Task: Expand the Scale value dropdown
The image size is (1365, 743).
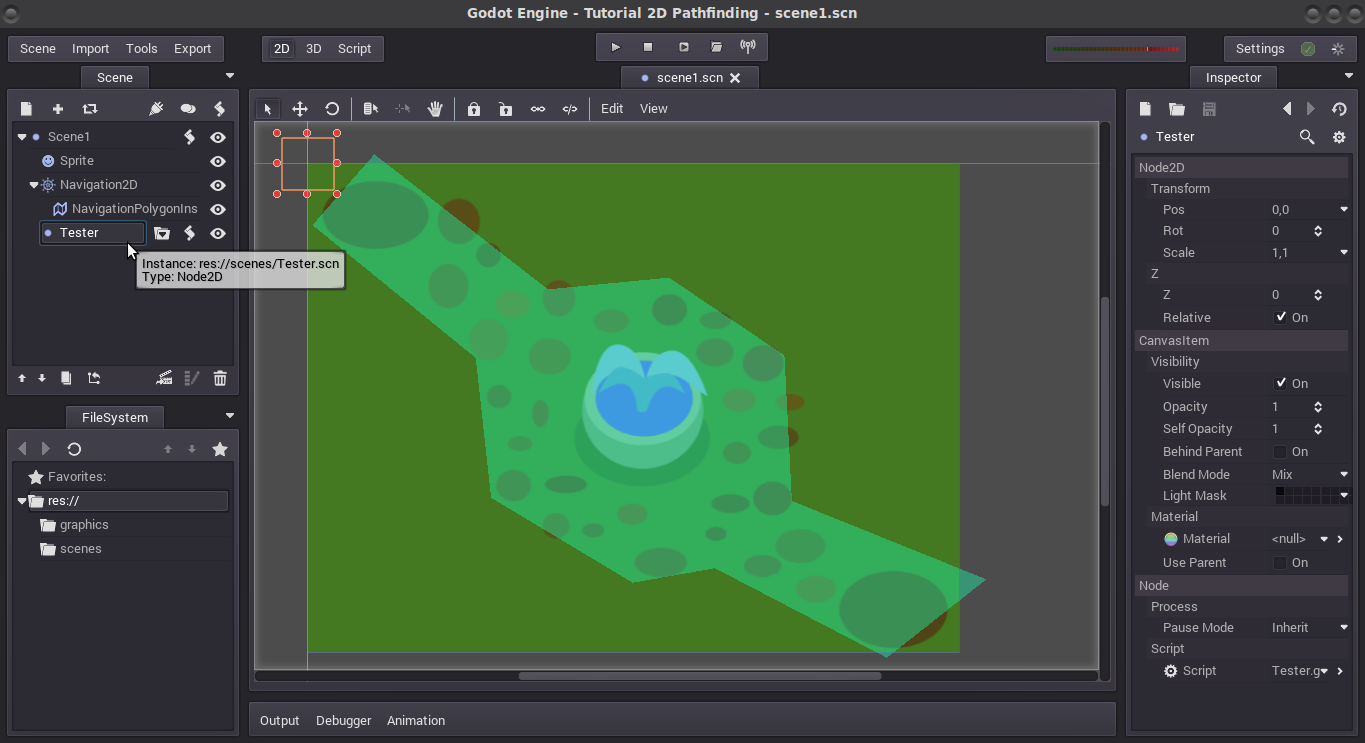Action: [x=1344, y=253]
